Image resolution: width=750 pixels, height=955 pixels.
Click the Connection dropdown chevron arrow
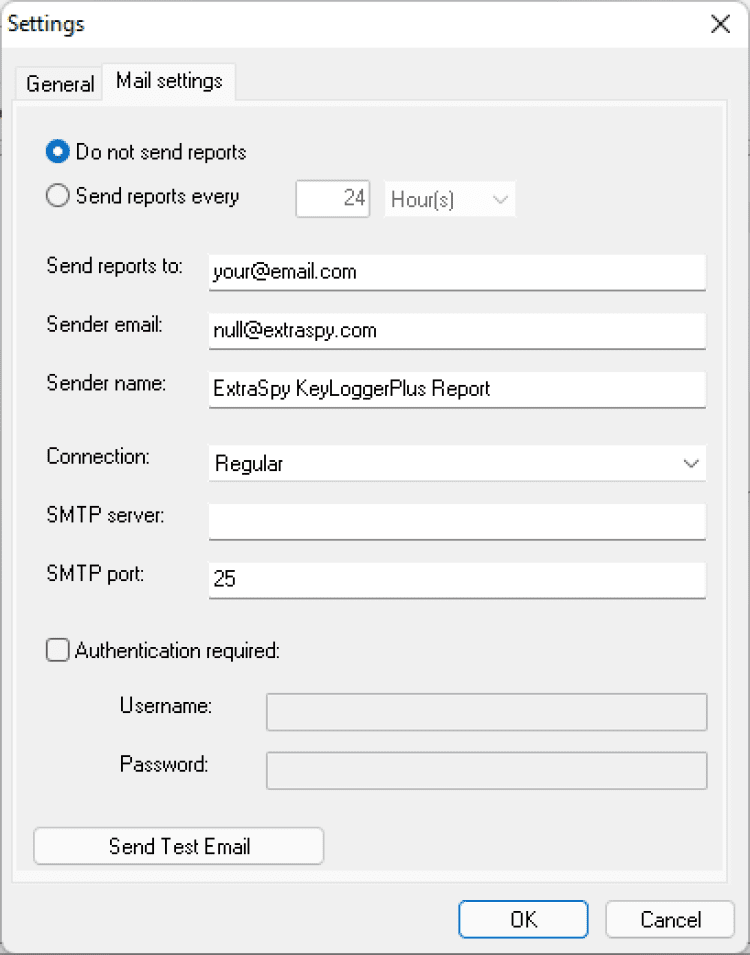(x=690, y=464)
